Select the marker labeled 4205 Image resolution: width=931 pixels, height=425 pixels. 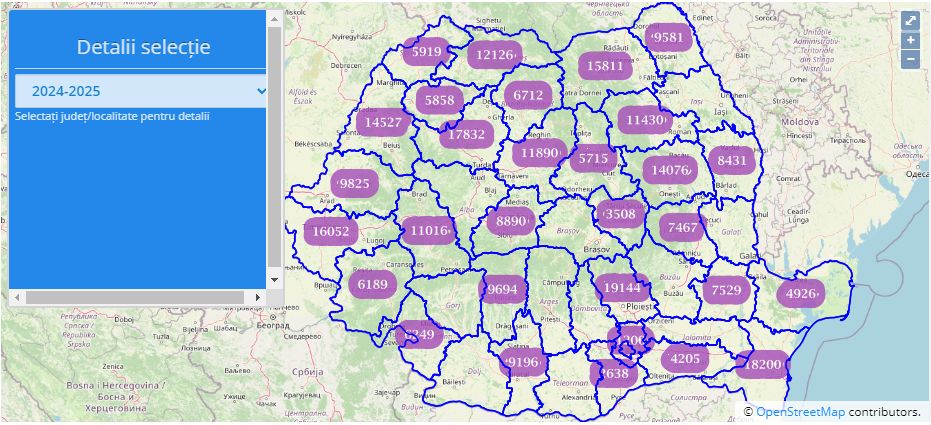(x=685, y=359)
